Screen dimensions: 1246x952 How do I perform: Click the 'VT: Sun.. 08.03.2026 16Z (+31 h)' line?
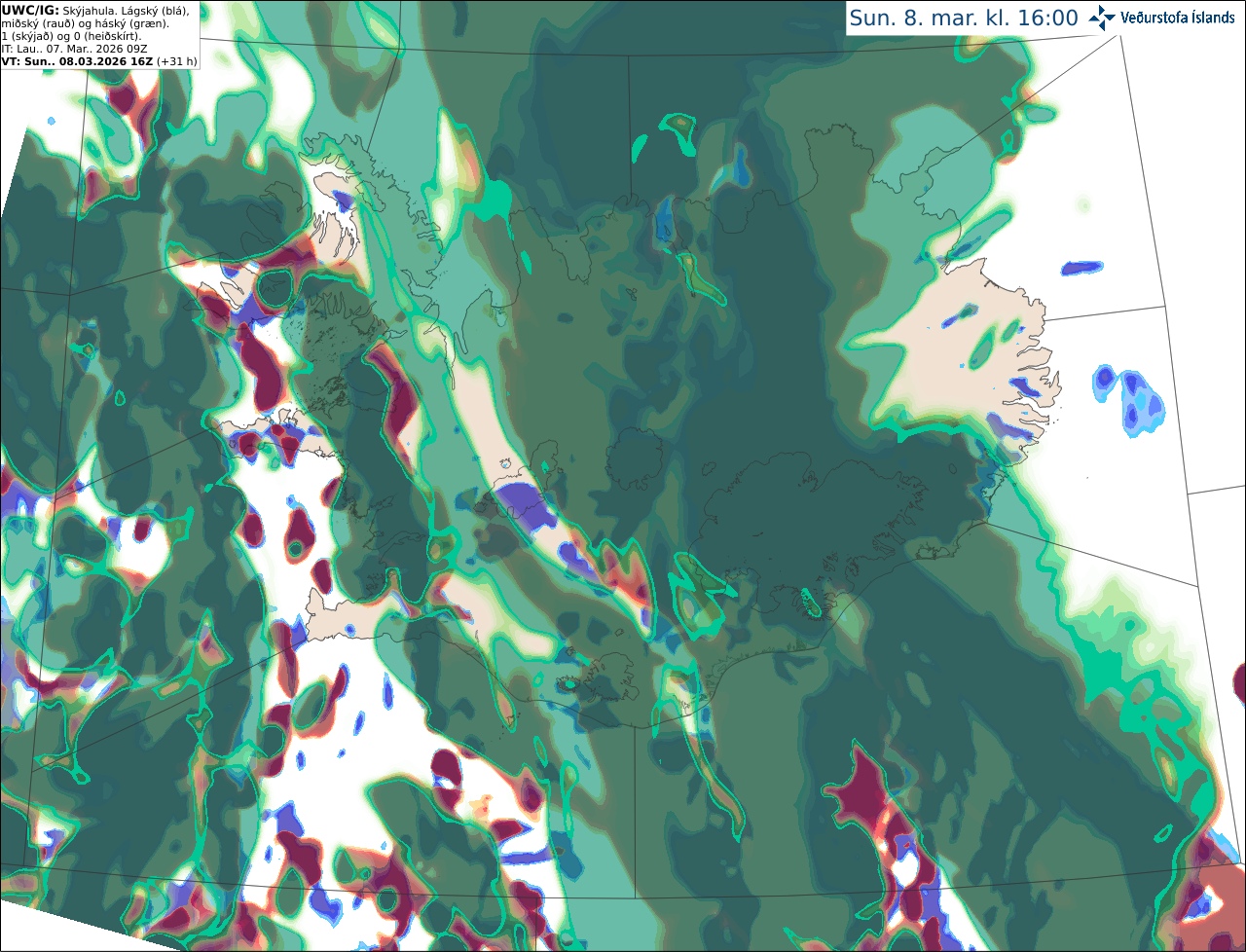point(99,60)
